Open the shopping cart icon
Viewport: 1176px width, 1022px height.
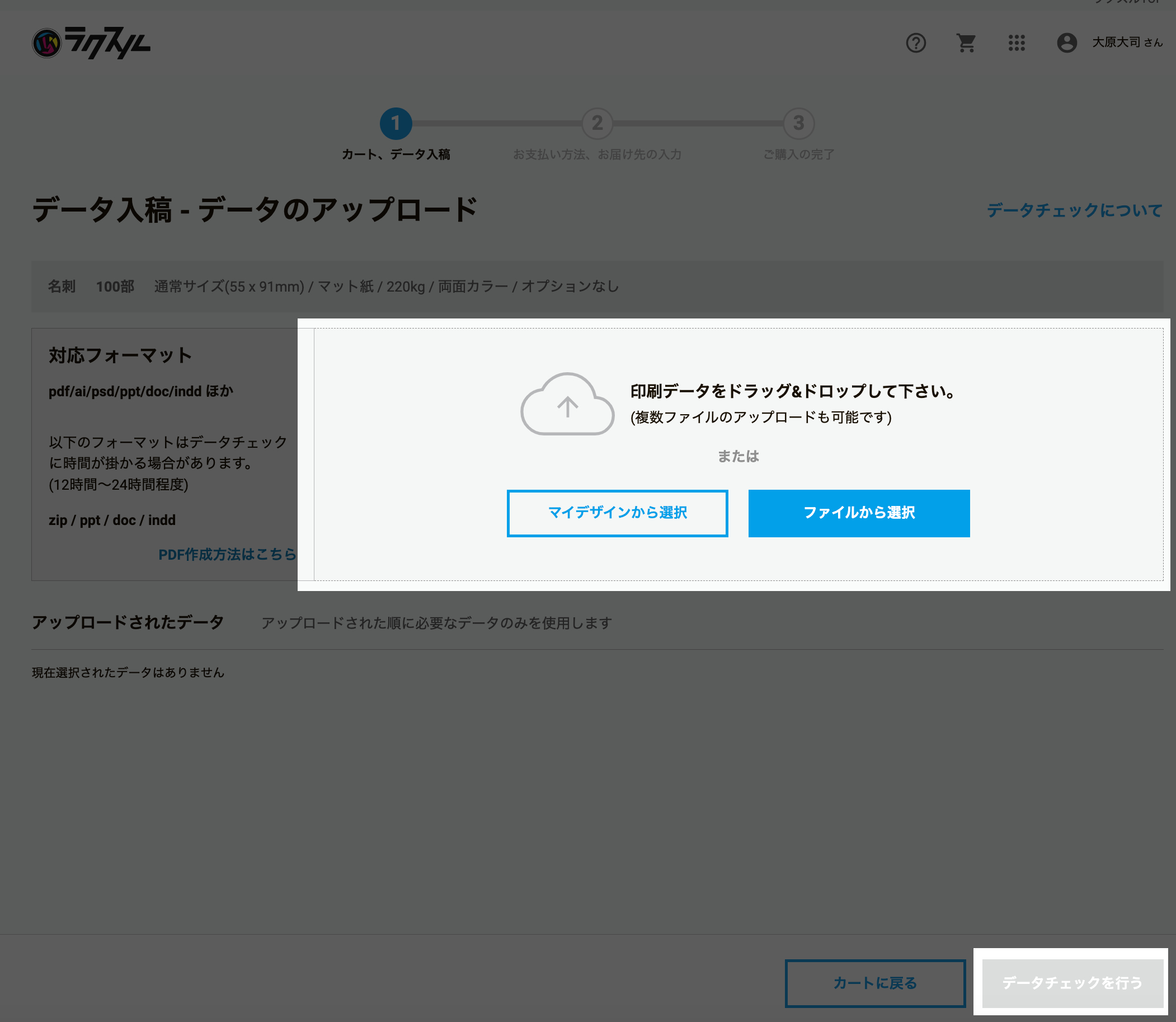[x=966, y=43]
